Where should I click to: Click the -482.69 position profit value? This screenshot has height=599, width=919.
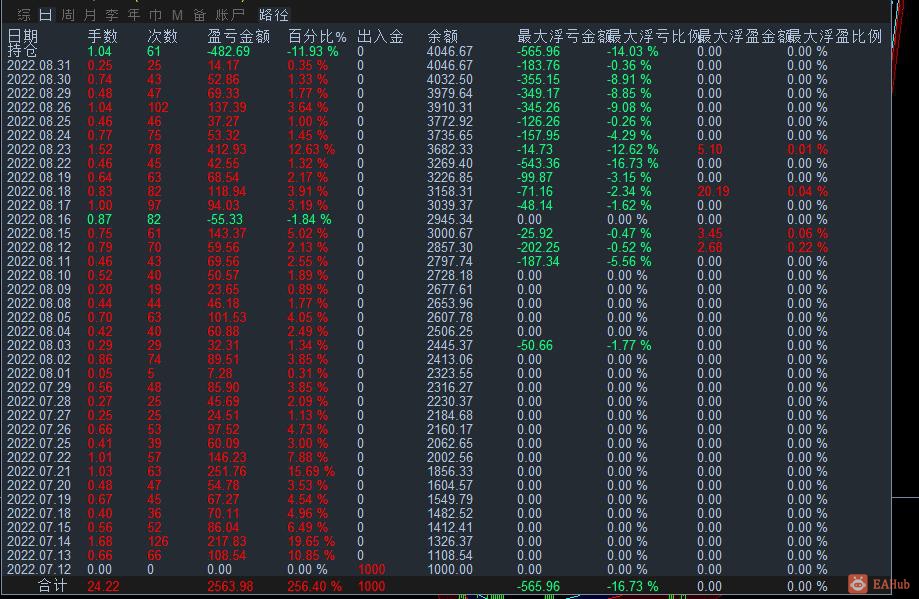point(229,51)
